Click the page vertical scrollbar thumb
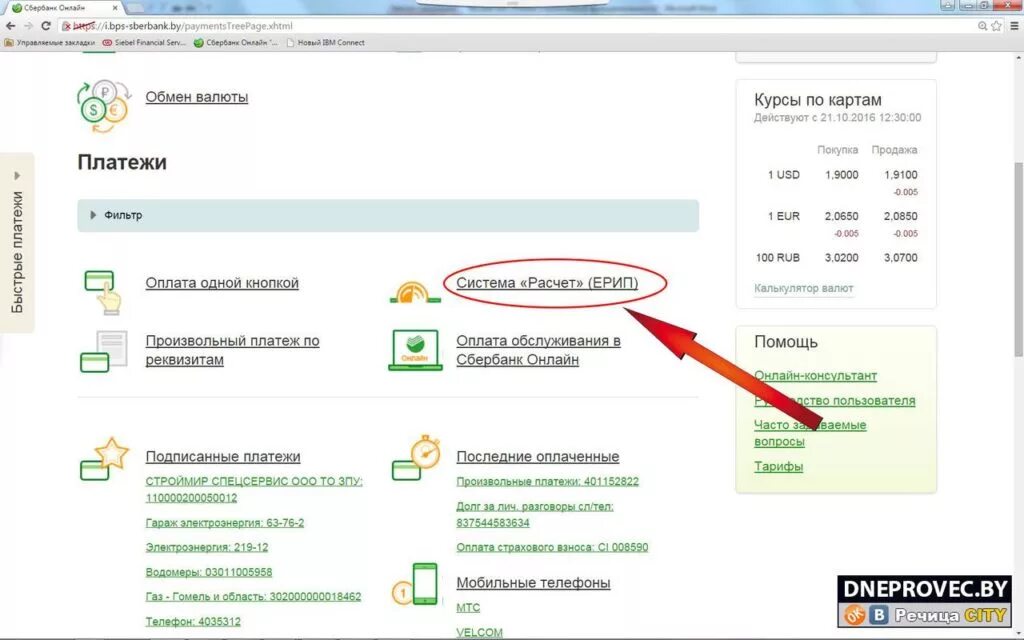Image resolution: width=1024 pixels, height=640 pixels. tap(1019, 259)
